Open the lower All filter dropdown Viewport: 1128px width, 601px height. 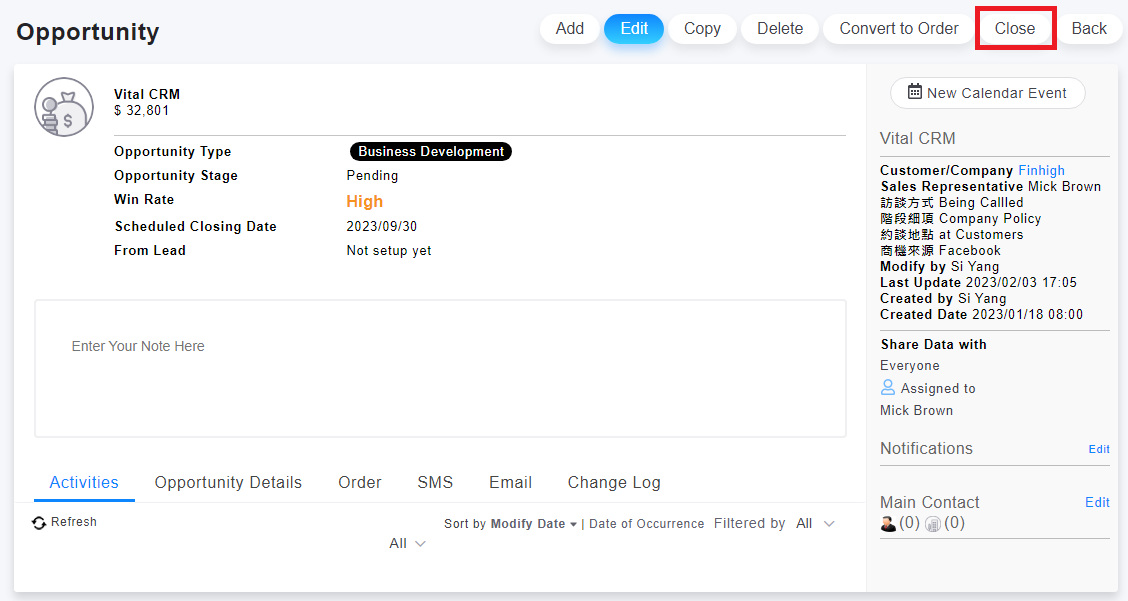[x=407, y=543]
